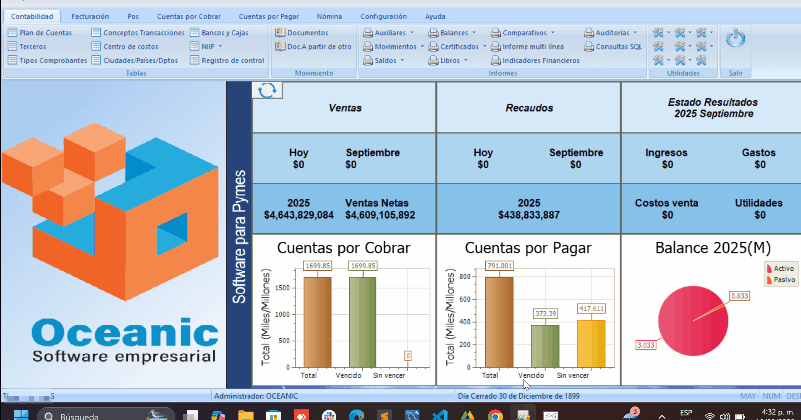Switch to the Facturación tab

click(x=90, y=17)
